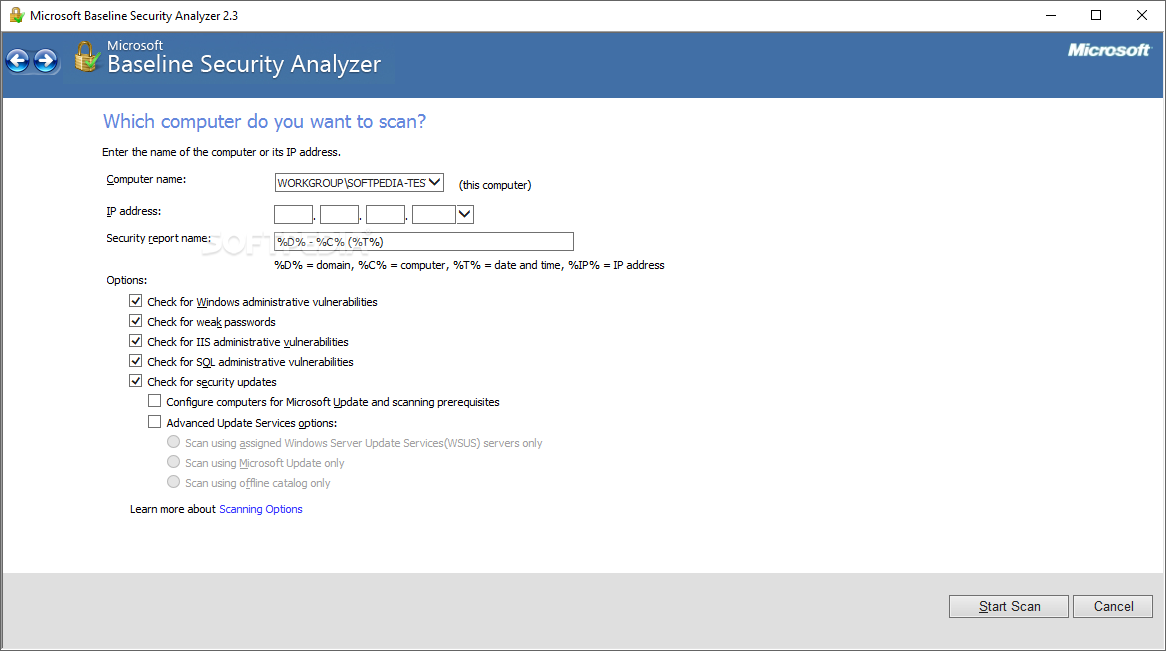This screenshot has width=1166, height=651.
Task: Minimize the Baseline Security Analyzer window
Action: point(1051,15)
